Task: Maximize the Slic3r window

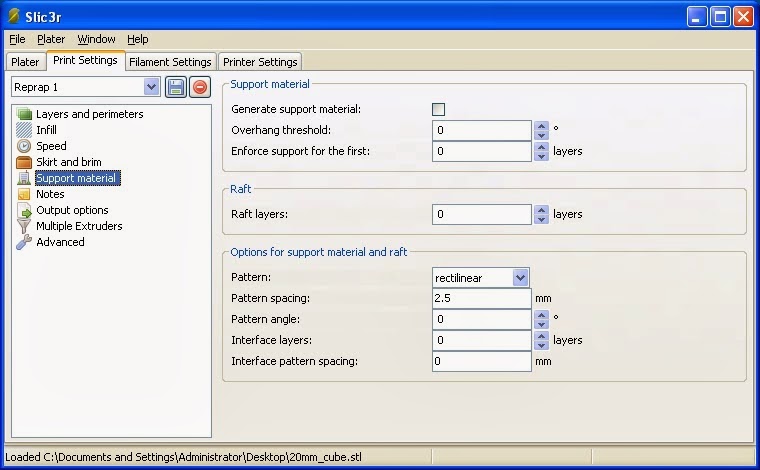Action: click(x=720, y=17)
